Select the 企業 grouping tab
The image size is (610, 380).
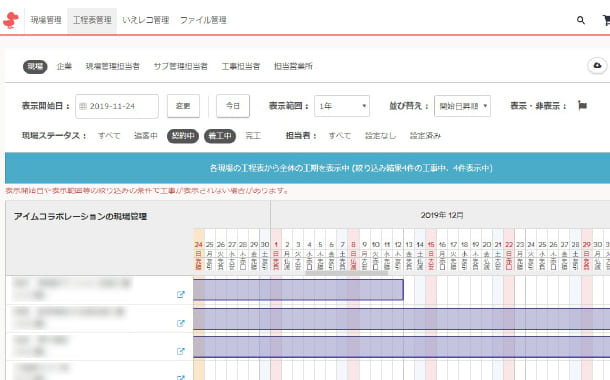tap(64, 67)
